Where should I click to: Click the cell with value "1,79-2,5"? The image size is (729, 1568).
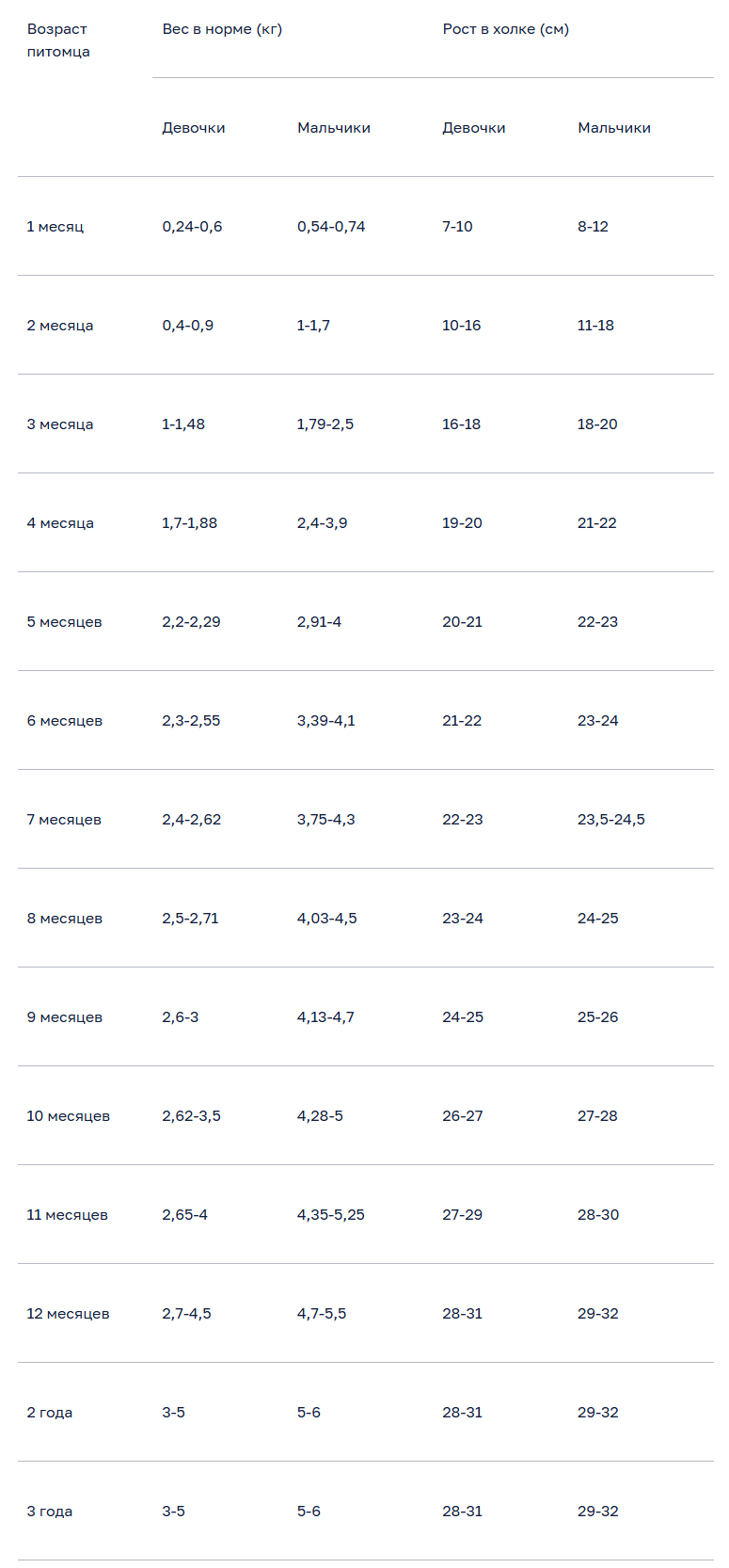click(x=325, y=424)
